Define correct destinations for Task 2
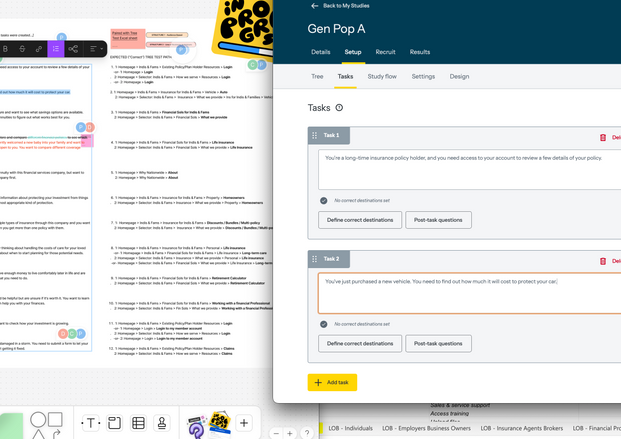 click(x=360, y=344)
